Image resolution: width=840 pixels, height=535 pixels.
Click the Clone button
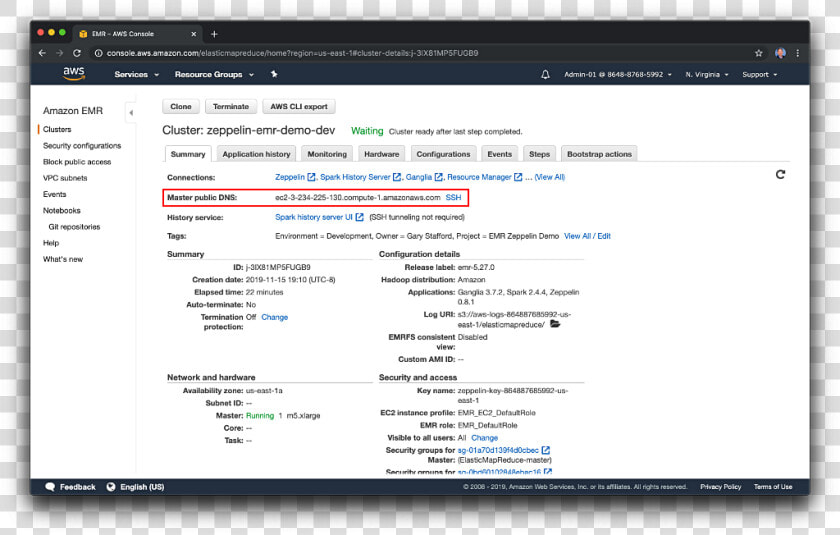(181, 107)
